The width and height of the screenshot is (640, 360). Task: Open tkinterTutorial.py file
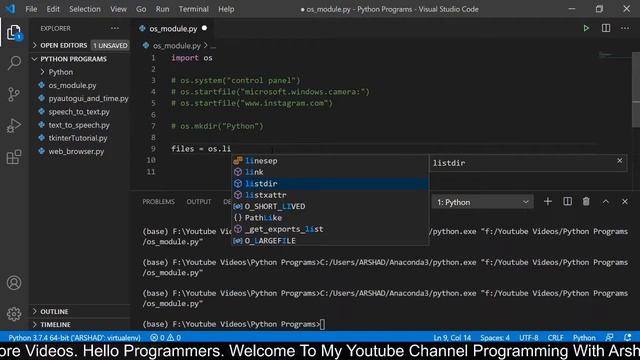[x=78, y=138]
